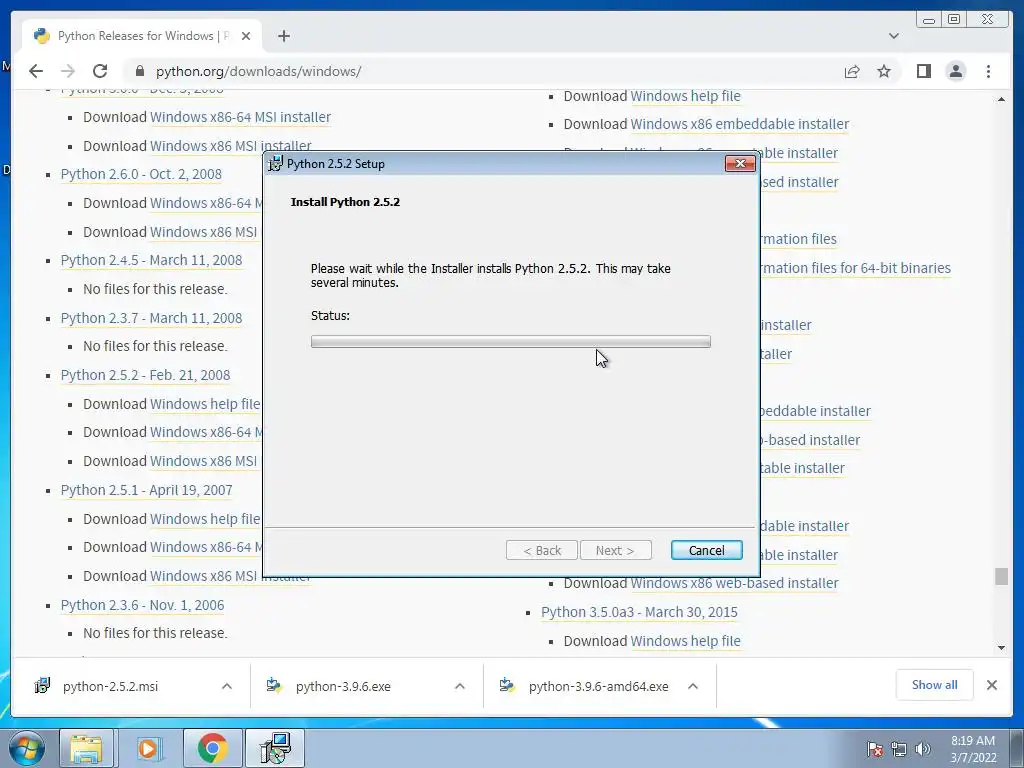Close the Python 2.5.2 Setup dialog
The image size is (1024, 768).
(740, 163)
